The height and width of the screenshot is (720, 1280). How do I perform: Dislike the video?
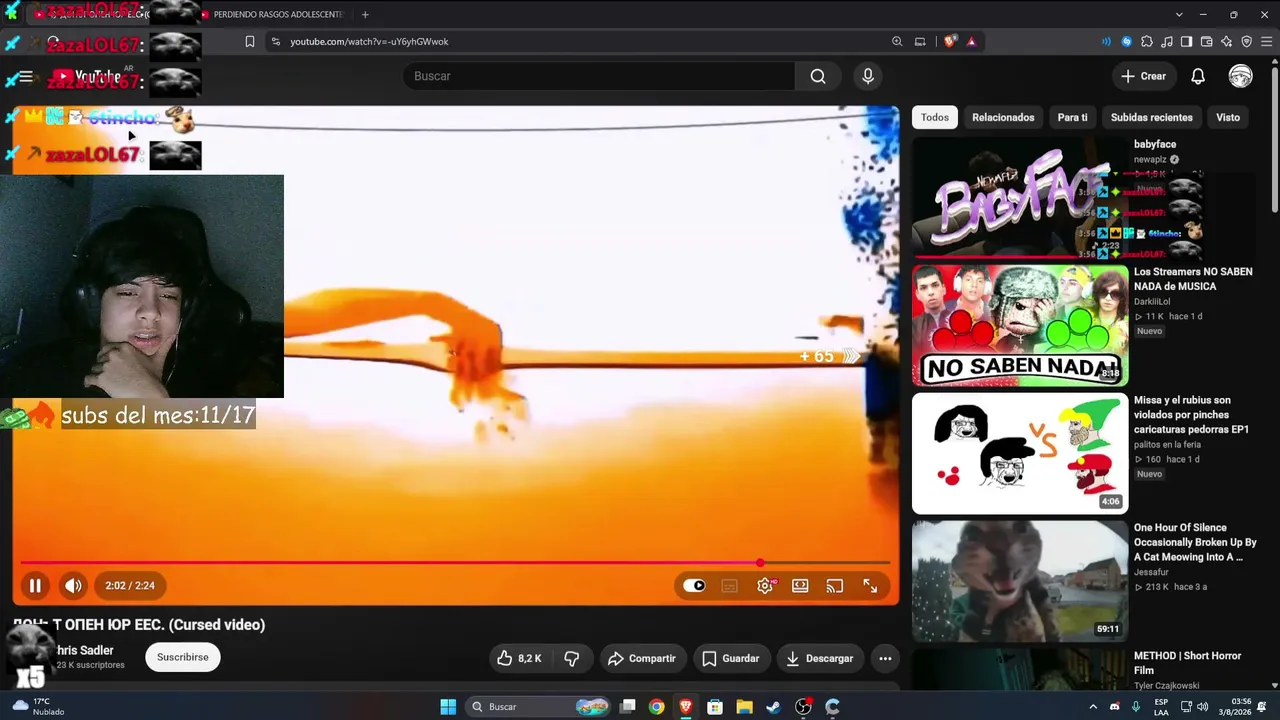tap(572, 658)
